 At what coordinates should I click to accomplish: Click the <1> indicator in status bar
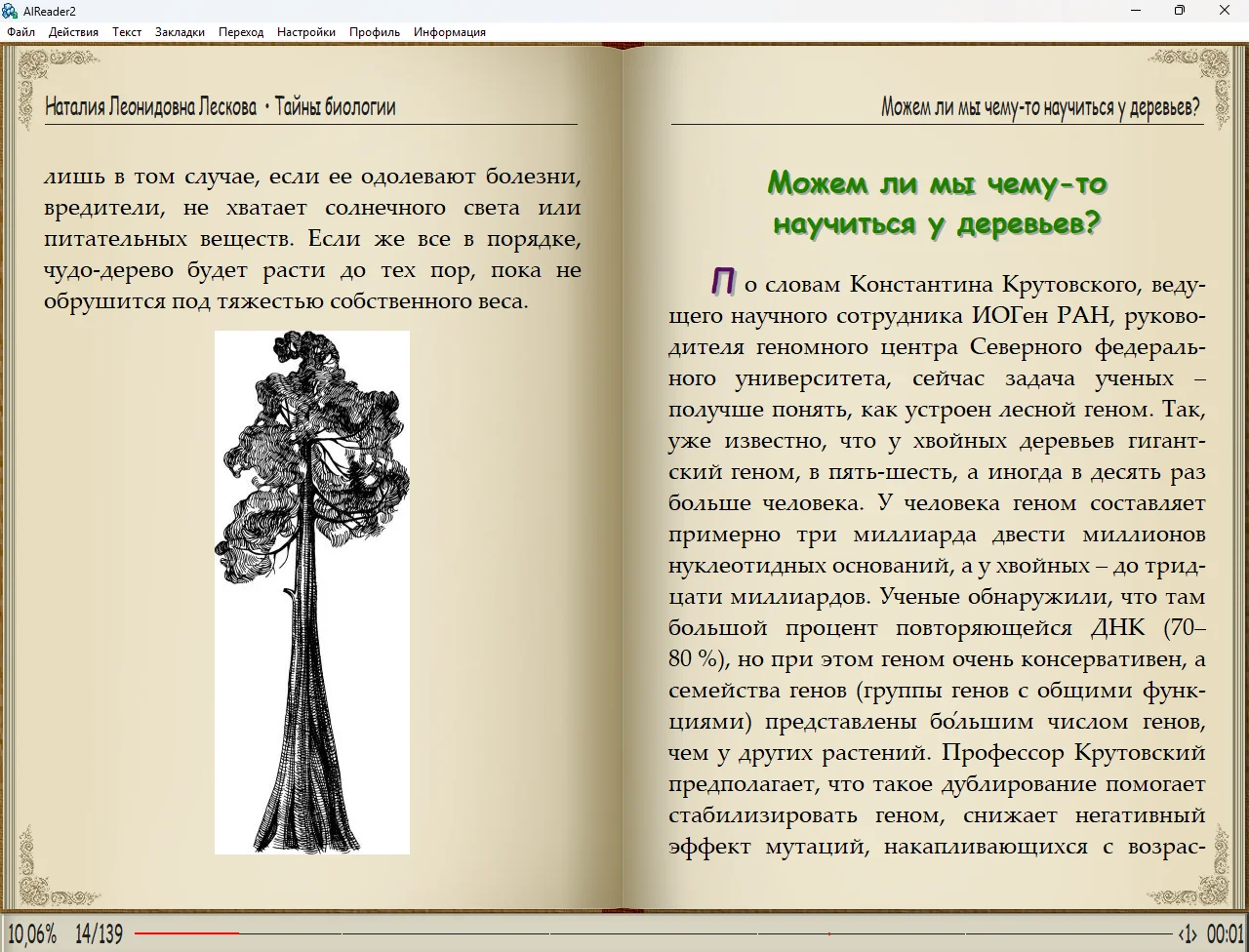click(x=1187, y=933)
